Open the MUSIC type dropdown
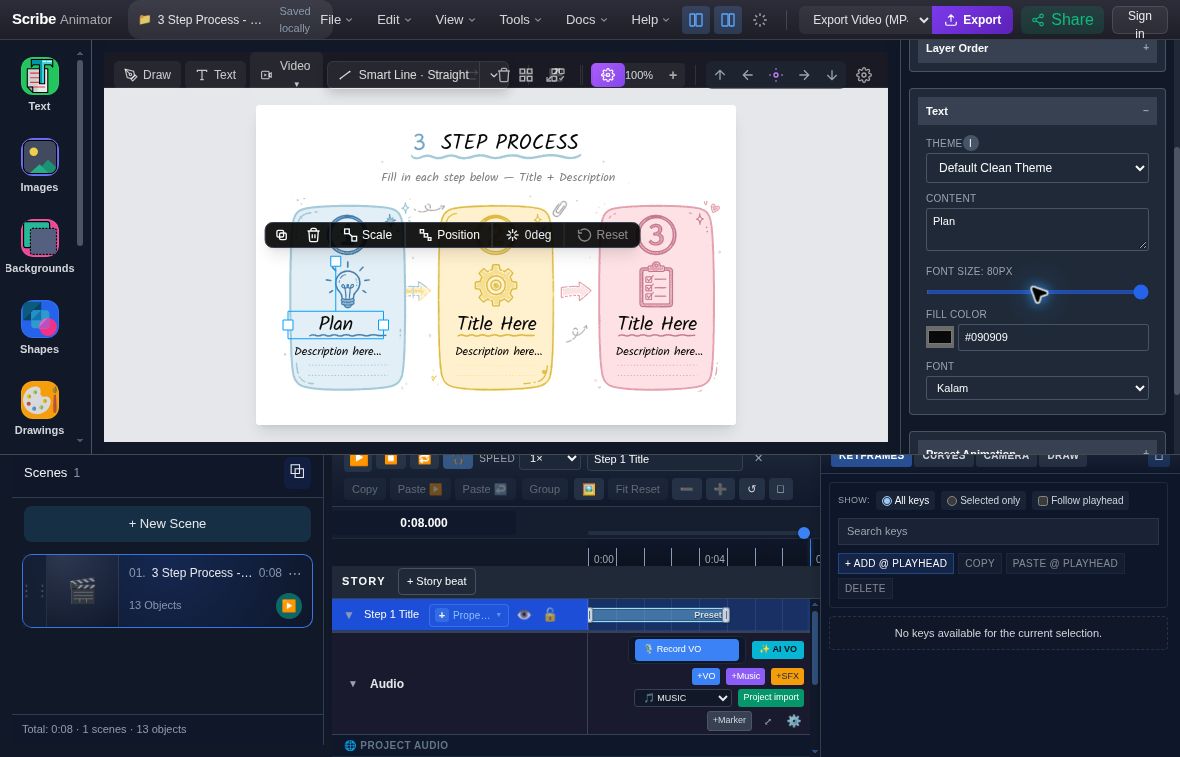The width and height of the screenshot is (1180, 757). click(683, 698)
